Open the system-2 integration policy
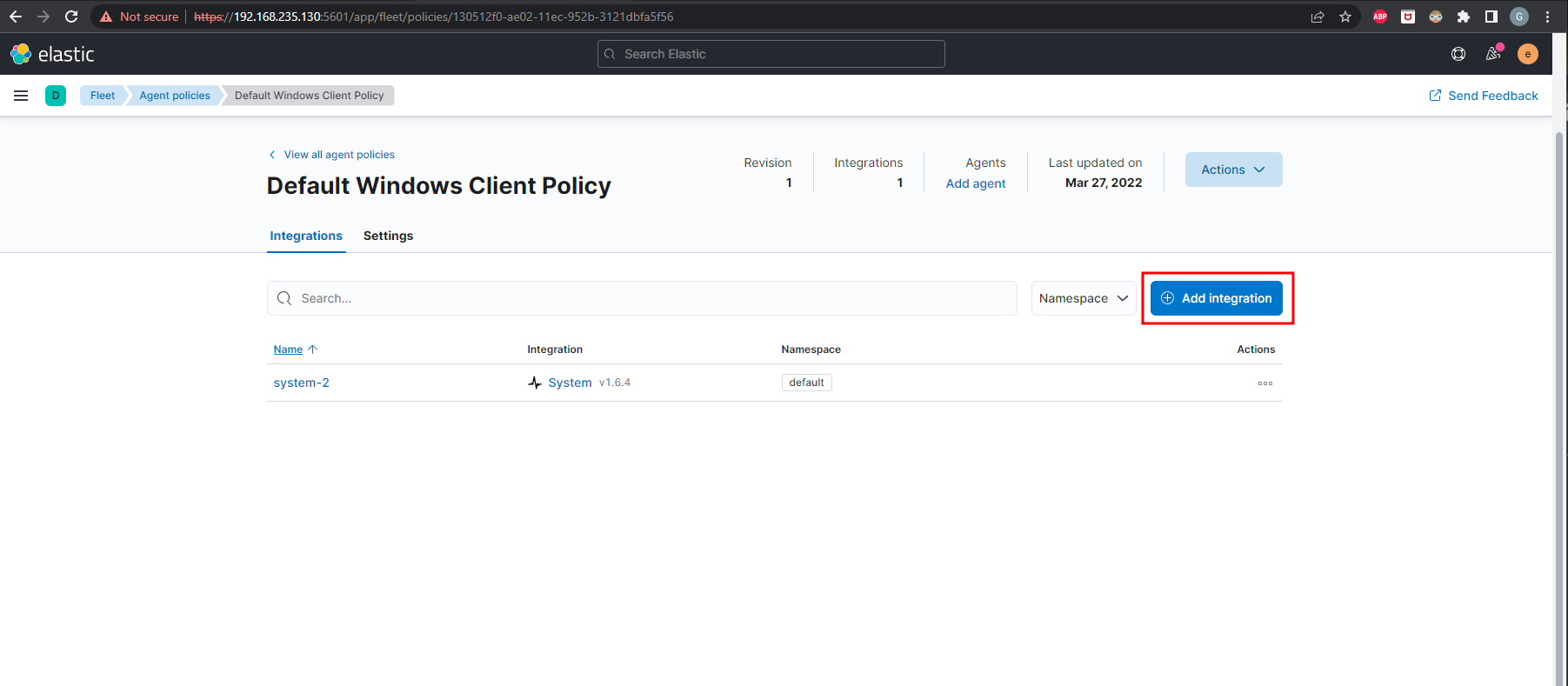This screenshot has height=686, width=1568. click(x=301, y=383)
